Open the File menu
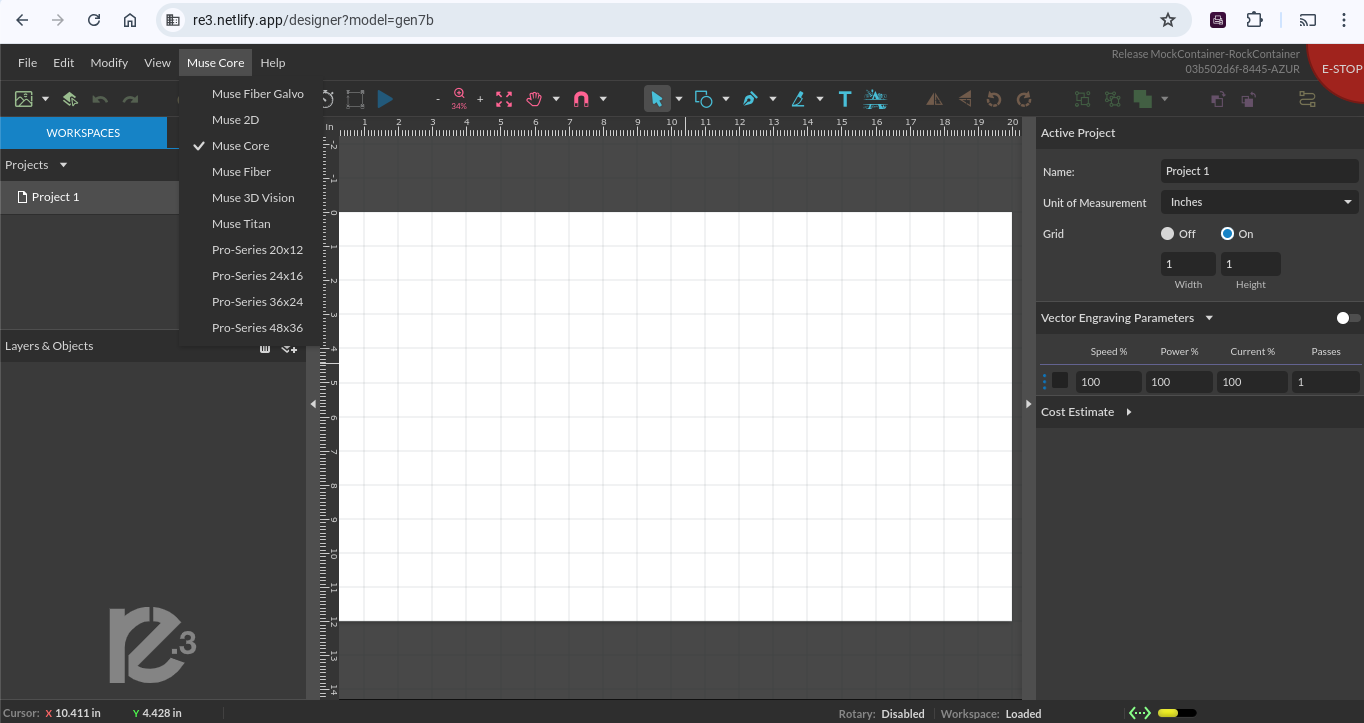This screenshot has width=1364, height=723. (x=27, y=62)
